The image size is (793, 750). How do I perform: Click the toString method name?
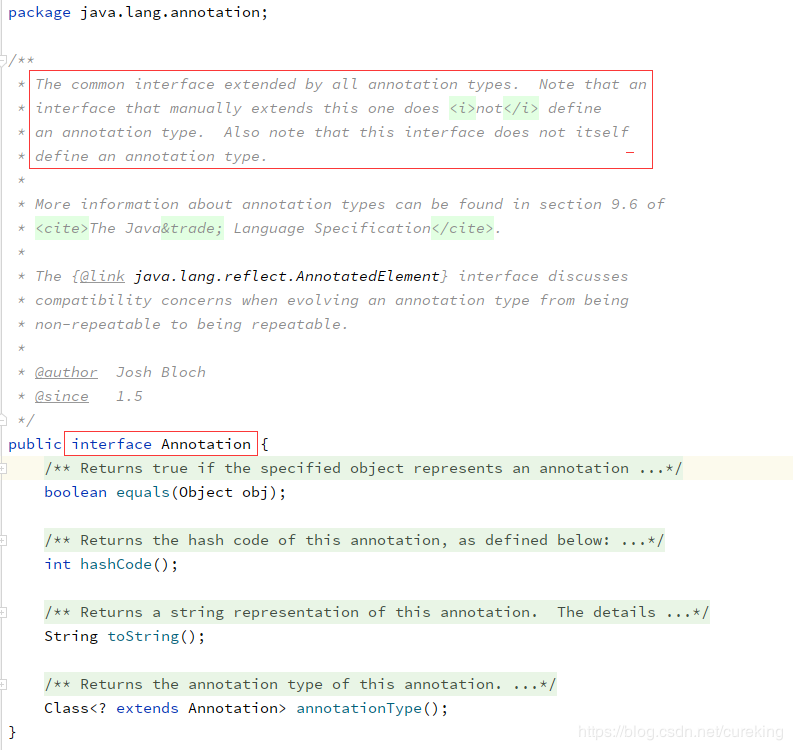click(144, 636)
